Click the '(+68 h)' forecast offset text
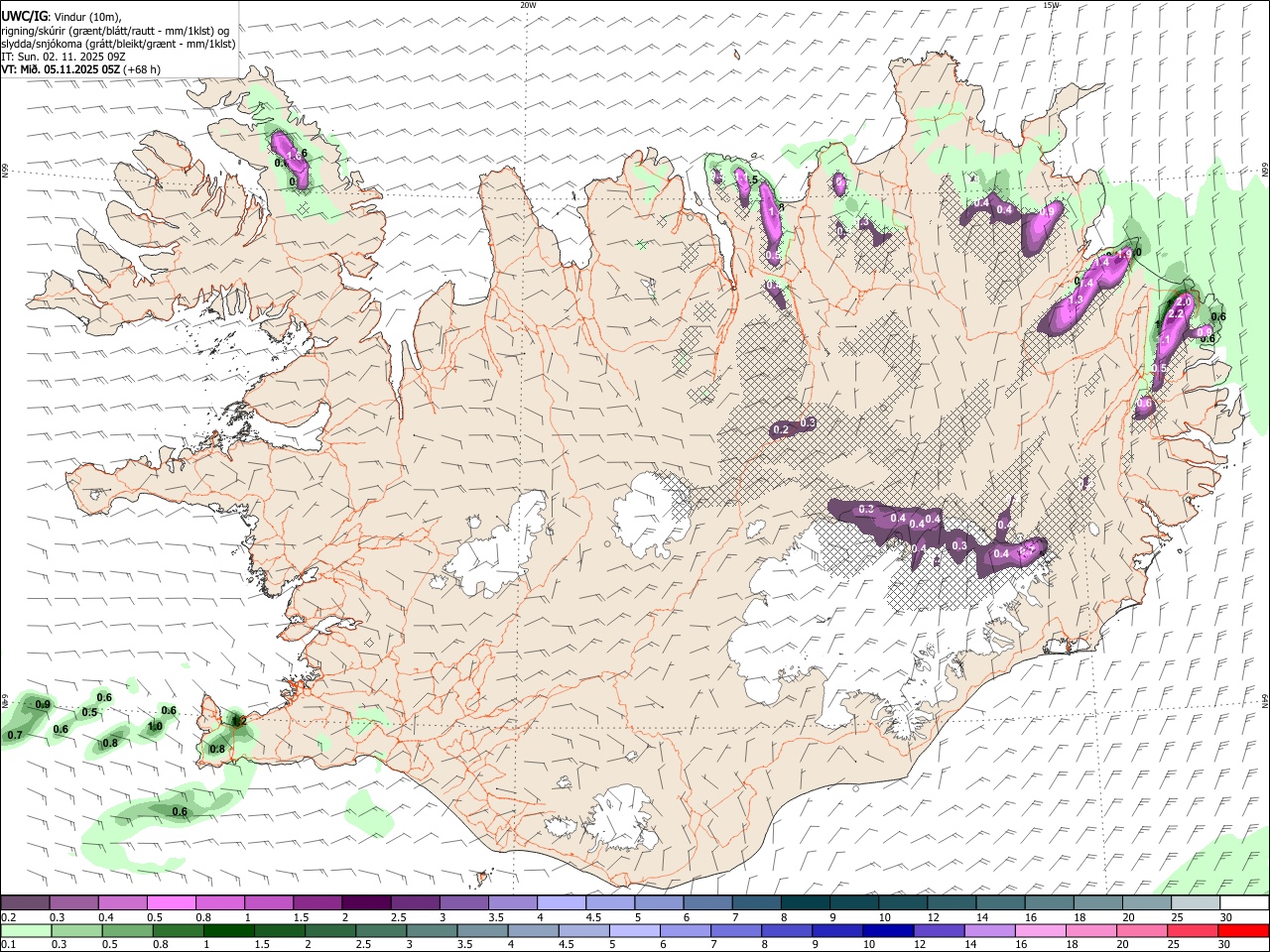The width and height of the screenshot is (1270, 952). (x=142, y=69)
